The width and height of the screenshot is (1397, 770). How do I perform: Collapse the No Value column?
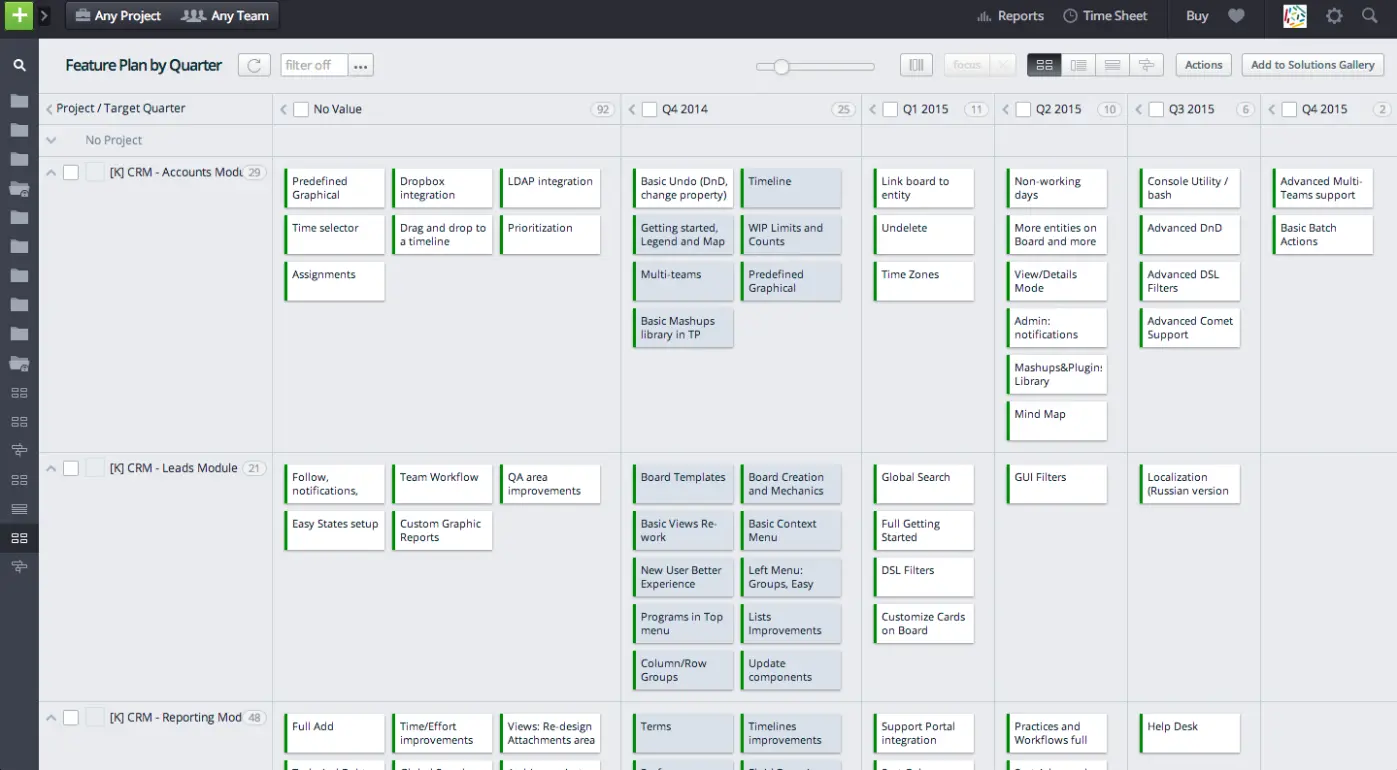283,110
